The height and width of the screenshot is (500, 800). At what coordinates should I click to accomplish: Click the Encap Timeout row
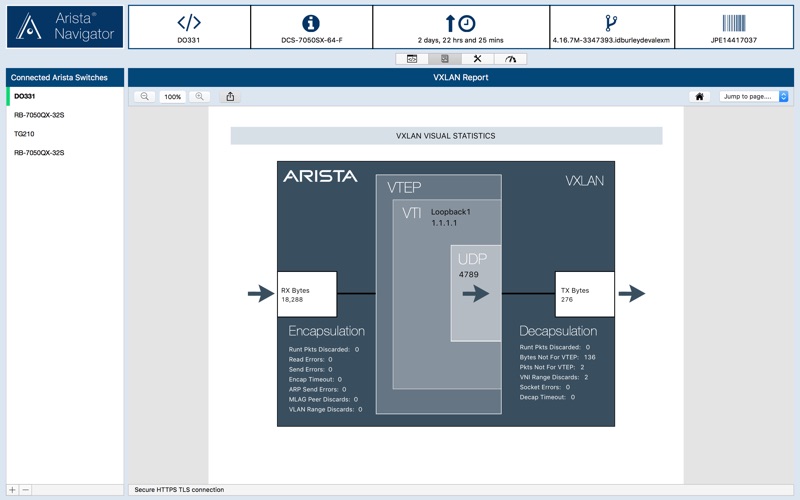[x=315, y=380]
